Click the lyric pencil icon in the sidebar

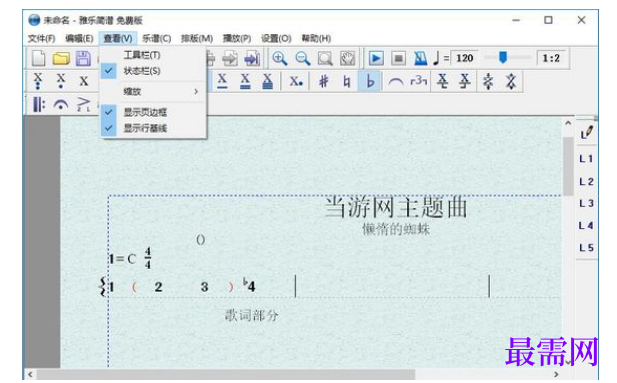point(586,132)
